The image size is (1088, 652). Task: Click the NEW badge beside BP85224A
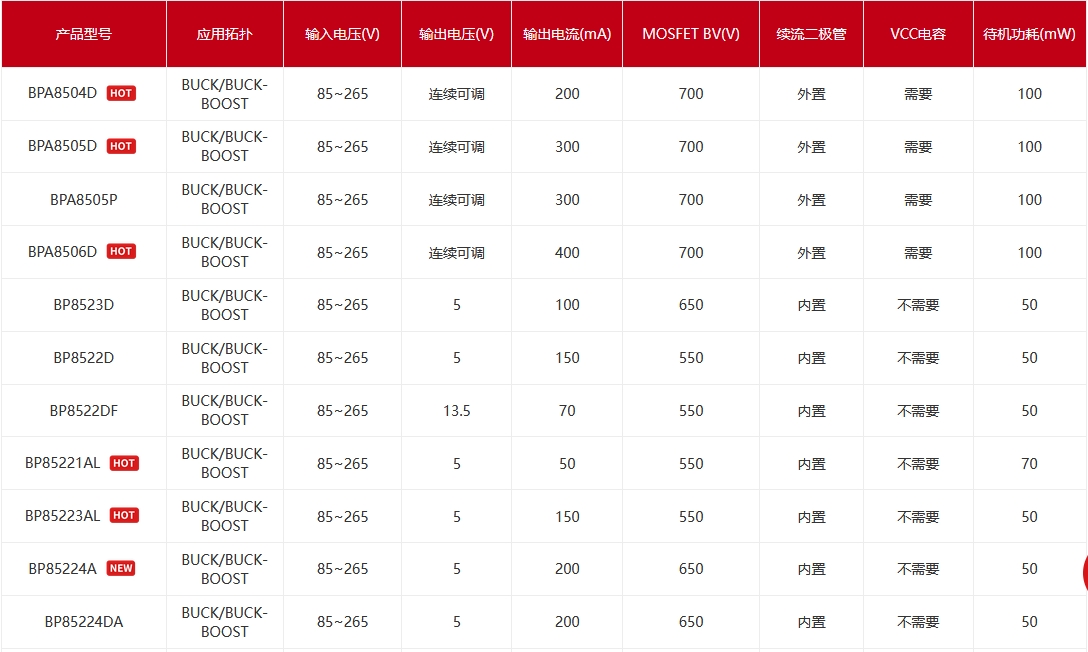pyautogui.click(x=121, y=569)
